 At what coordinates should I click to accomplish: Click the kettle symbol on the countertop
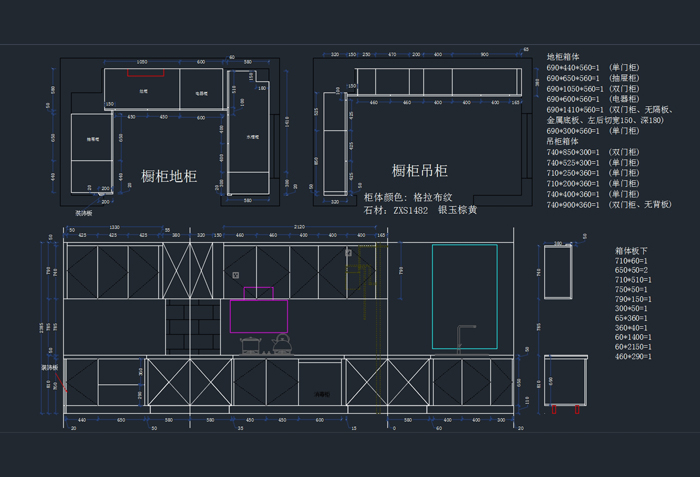(282, 344)
